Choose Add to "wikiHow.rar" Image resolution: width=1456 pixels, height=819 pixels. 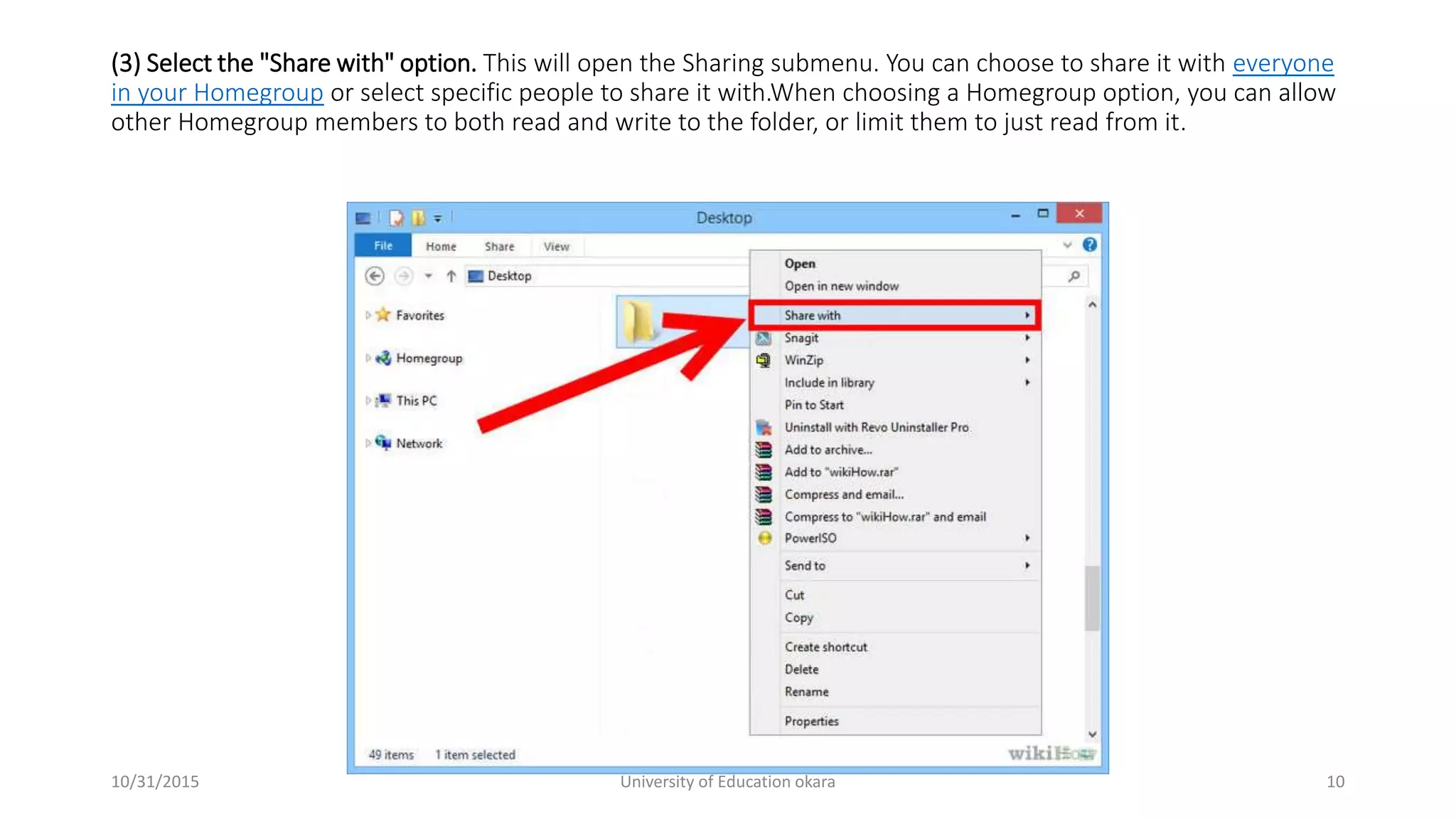pyautogui.click(x=895, y=472)
